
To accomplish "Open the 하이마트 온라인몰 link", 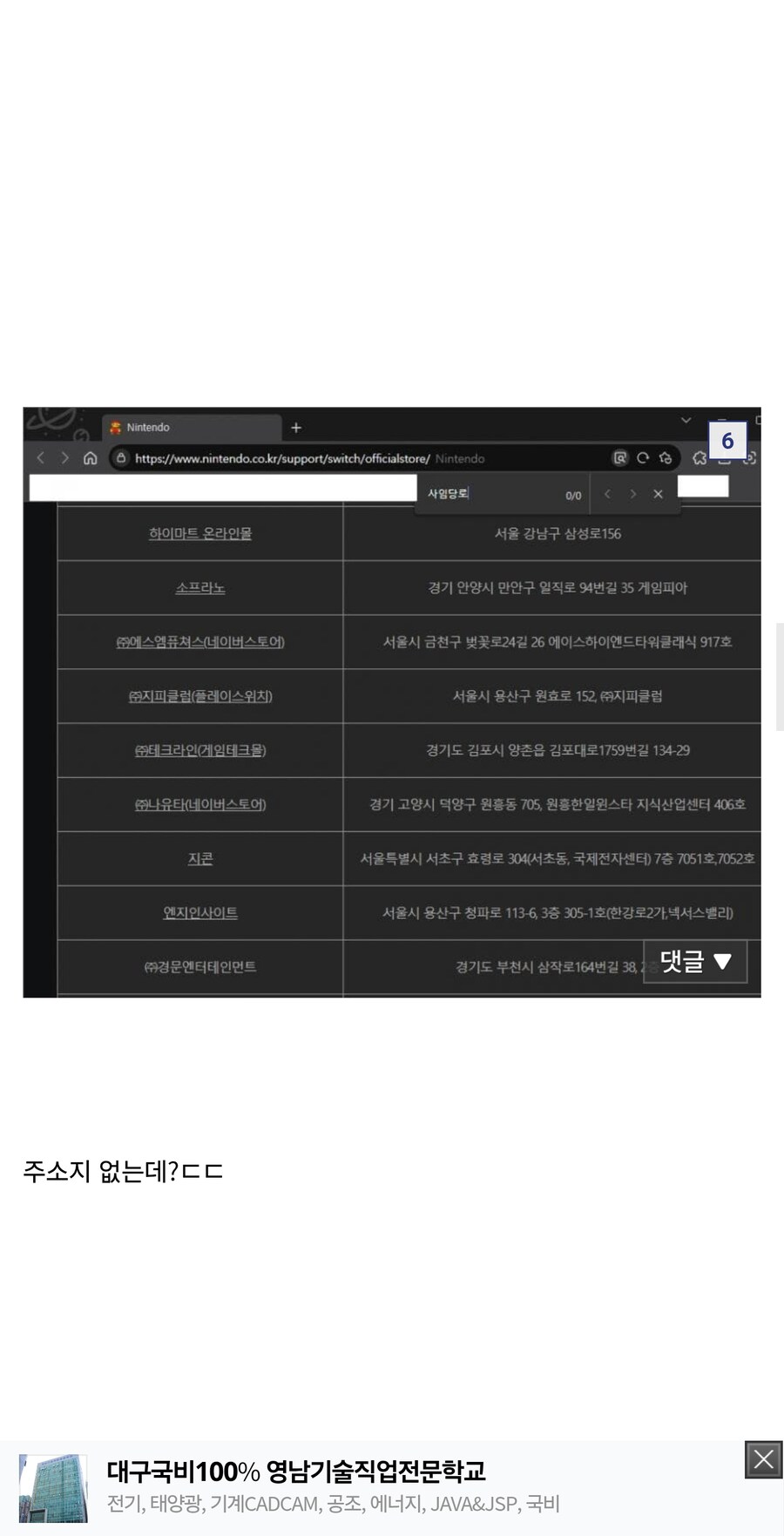I will coord(199,533).
